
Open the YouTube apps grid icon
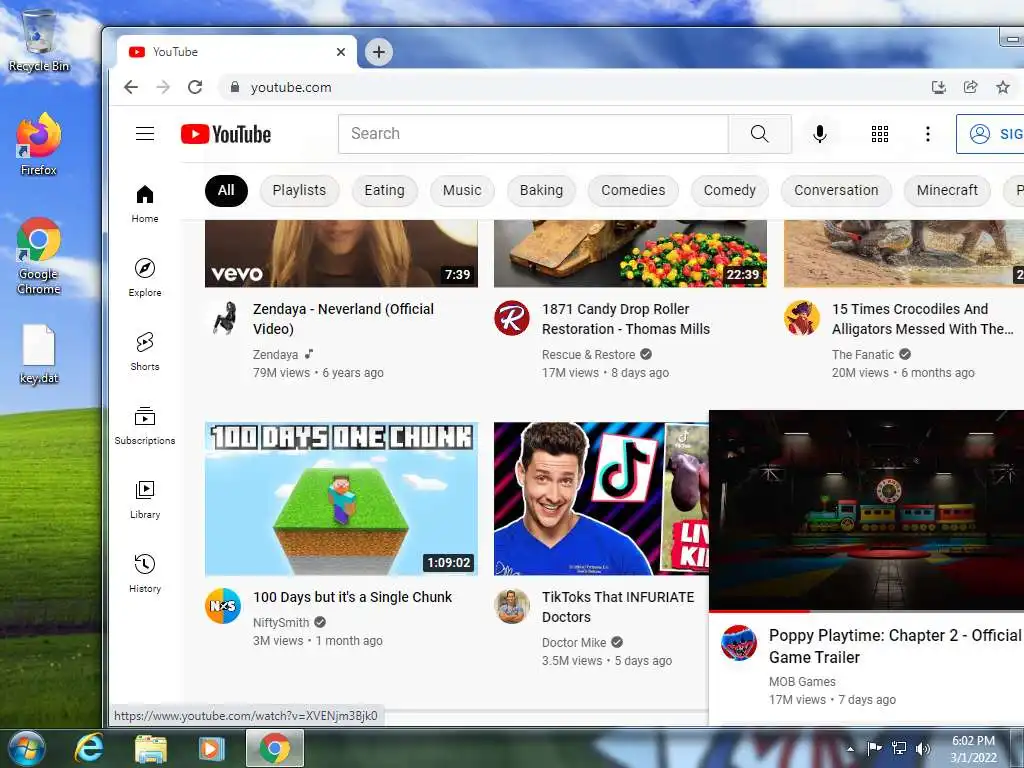click(880, 134)
